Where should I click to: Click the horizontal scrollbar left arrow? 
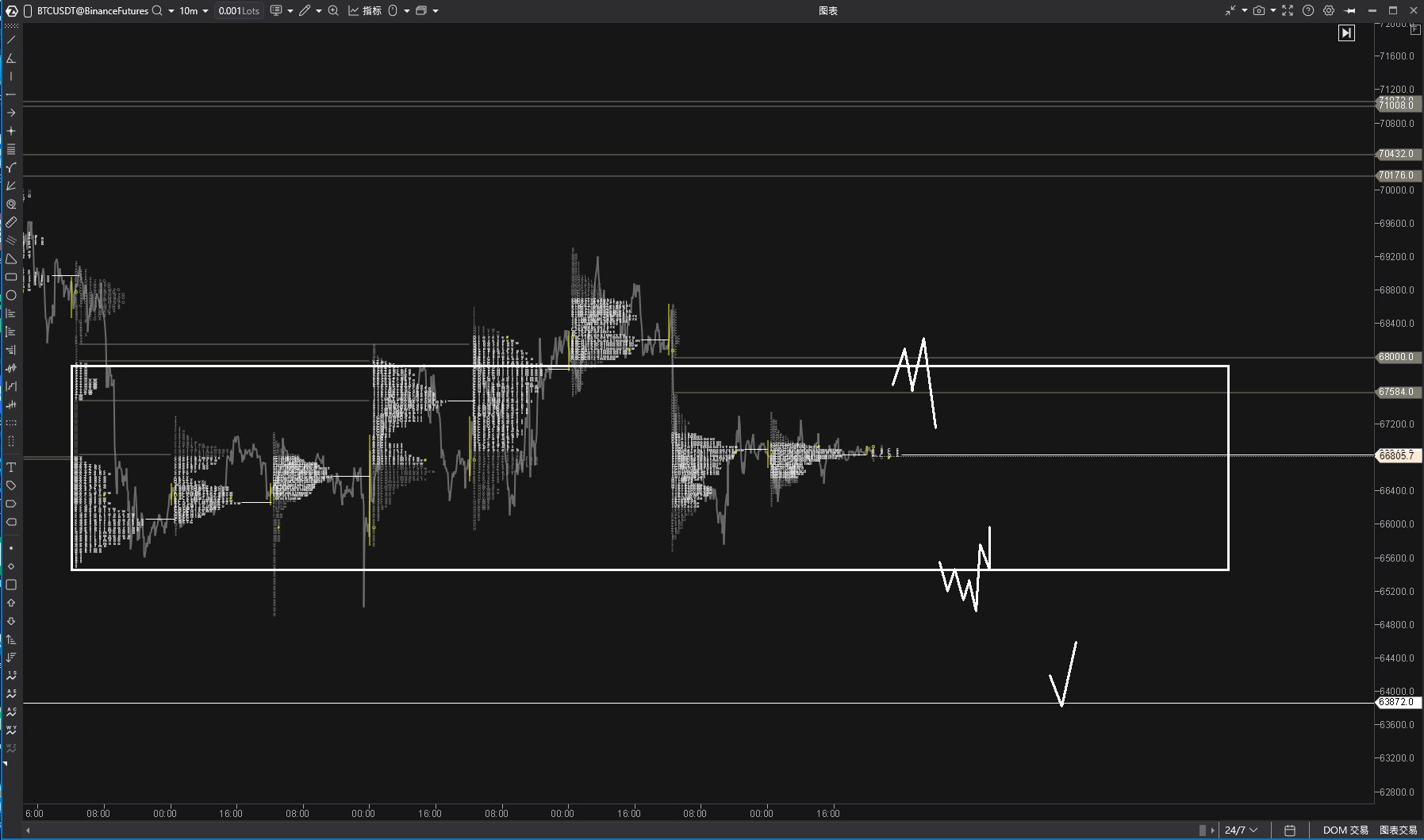tap(28, 830)
